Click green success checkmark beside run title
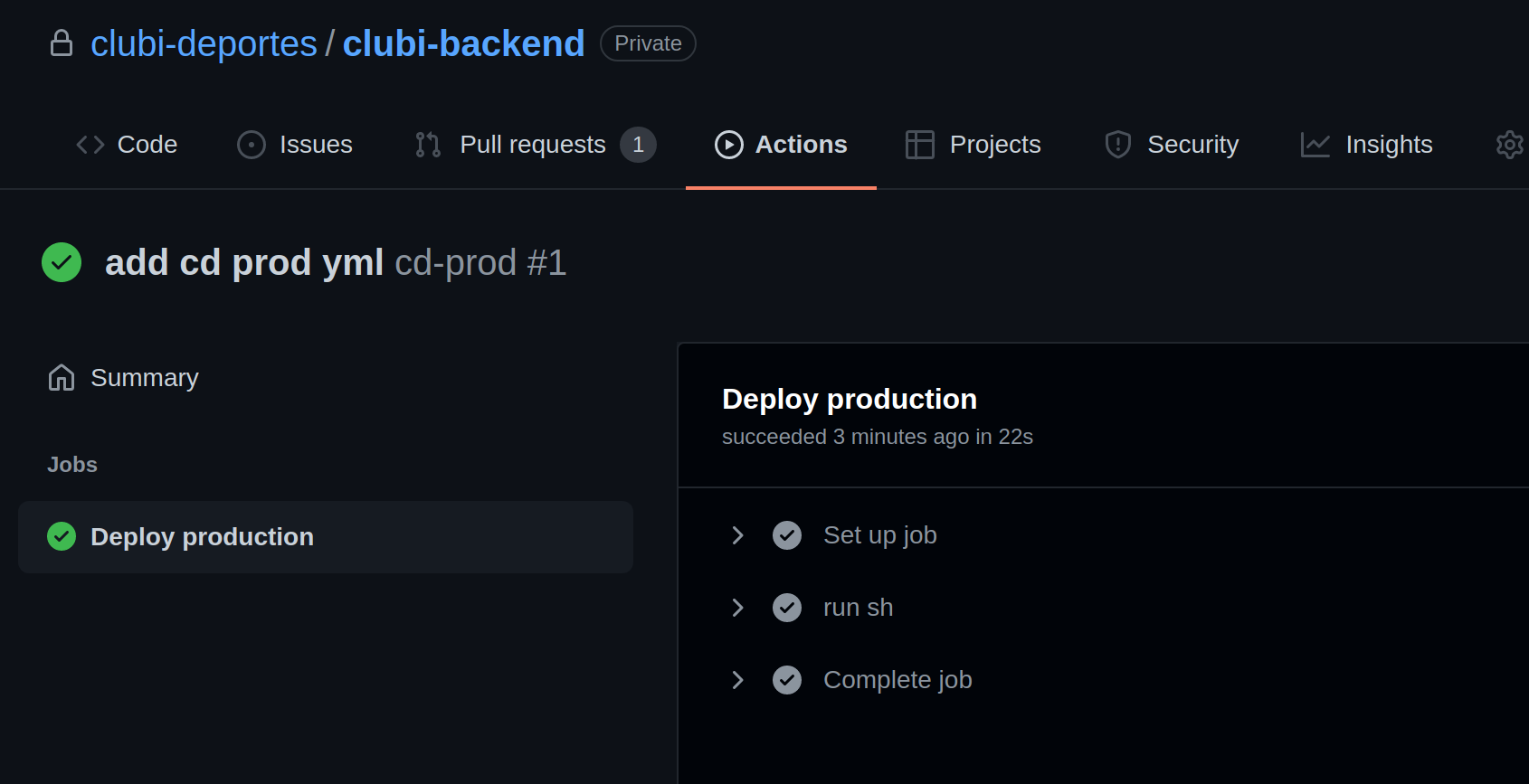This screenshot has width=1529, height=784. [x=62, y=262]
